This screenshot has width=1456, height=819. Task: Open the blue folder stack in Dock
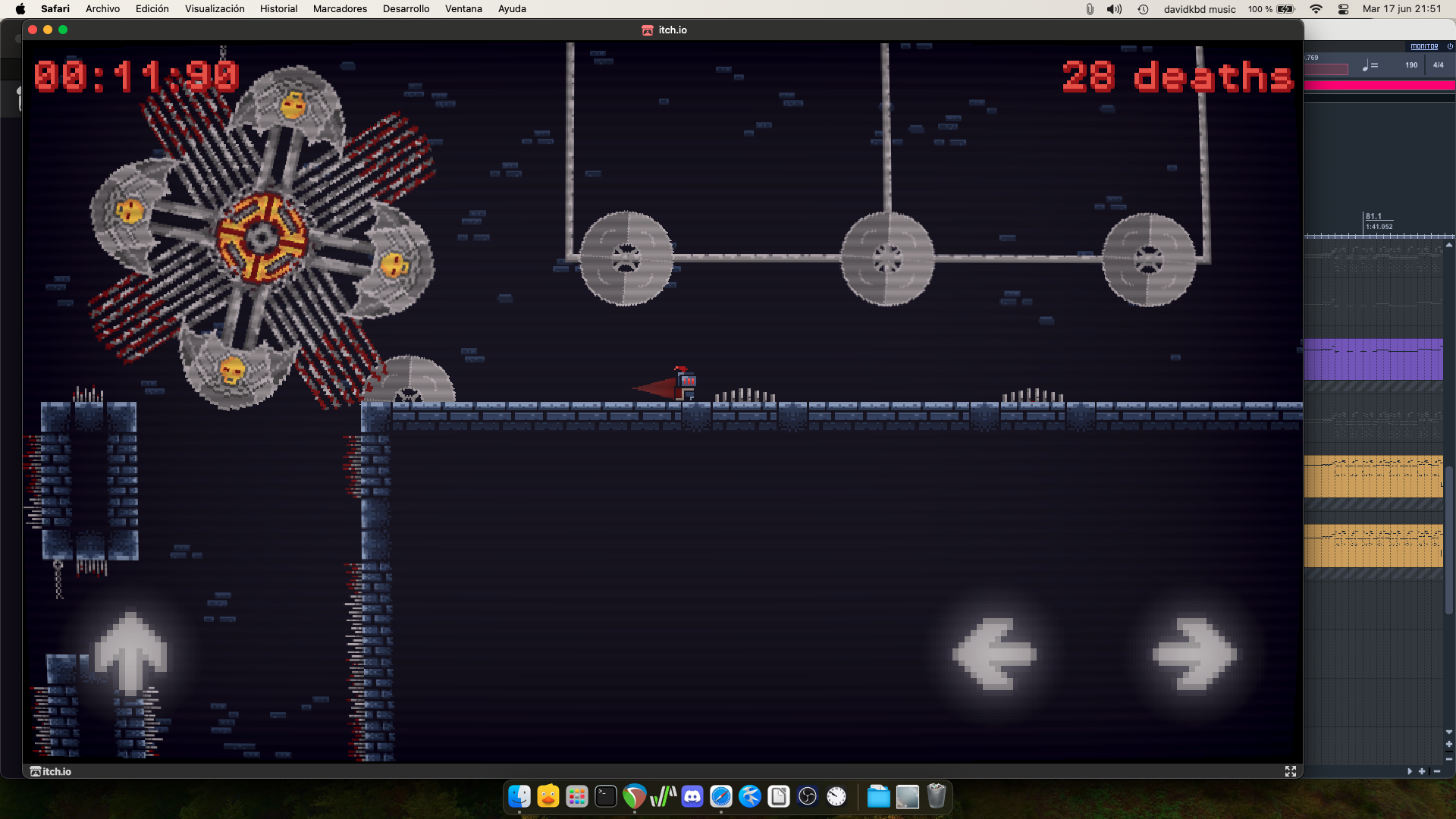[x=878, y=796]
